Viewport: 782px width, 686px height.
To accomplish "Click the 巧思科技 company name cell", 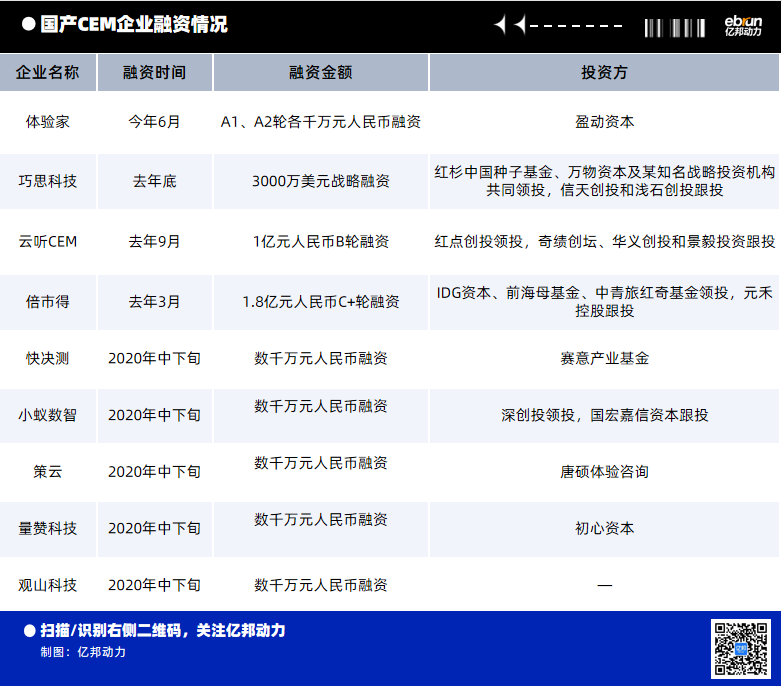I will click(x=48, y=181).
